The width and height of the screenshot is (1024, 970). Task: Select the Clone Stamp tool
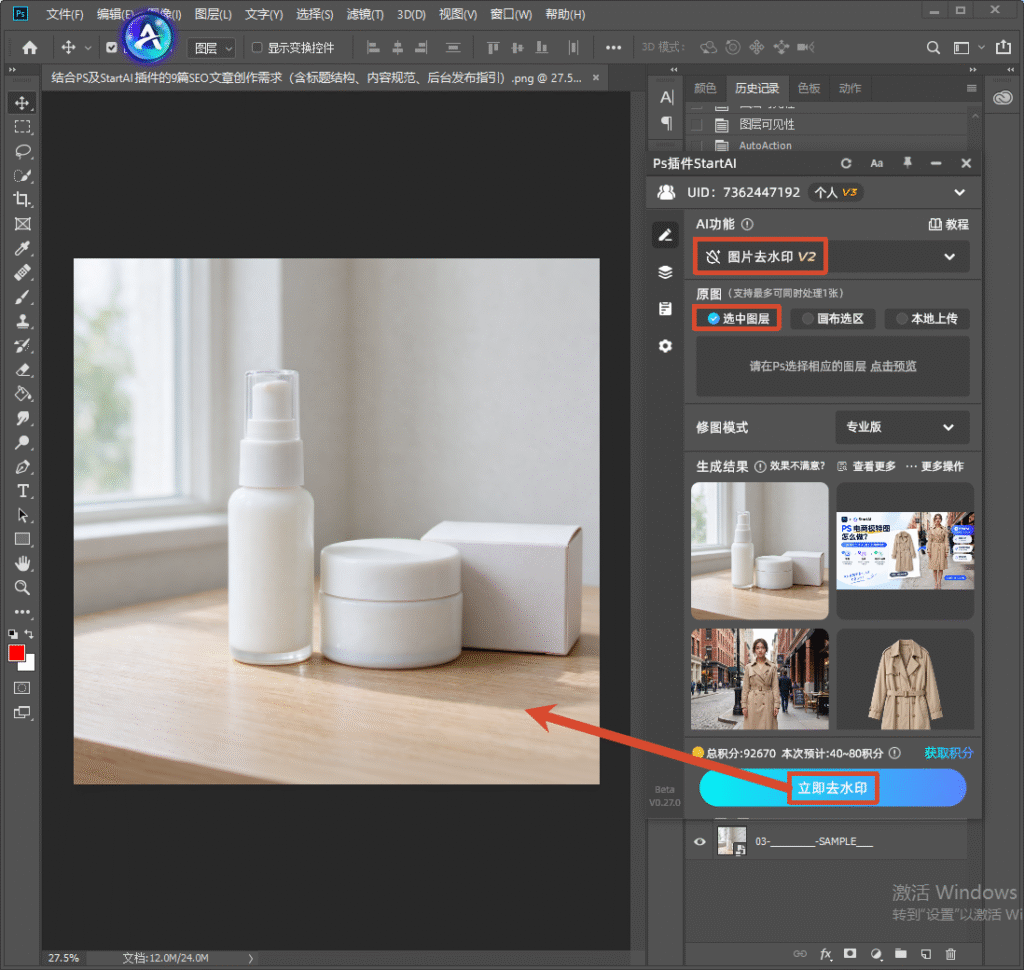tap(22, 321)
